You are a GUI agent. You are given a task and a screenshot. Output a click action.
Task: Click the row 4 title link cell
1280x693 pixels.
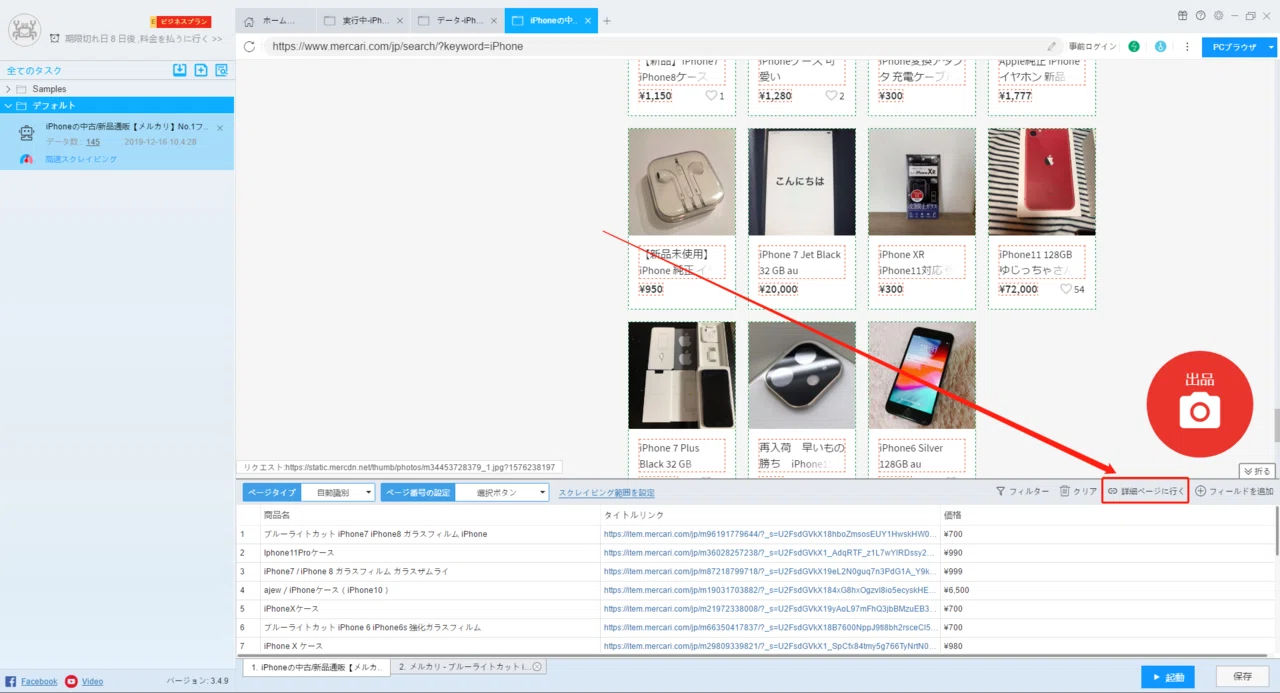tap(770, 590)
